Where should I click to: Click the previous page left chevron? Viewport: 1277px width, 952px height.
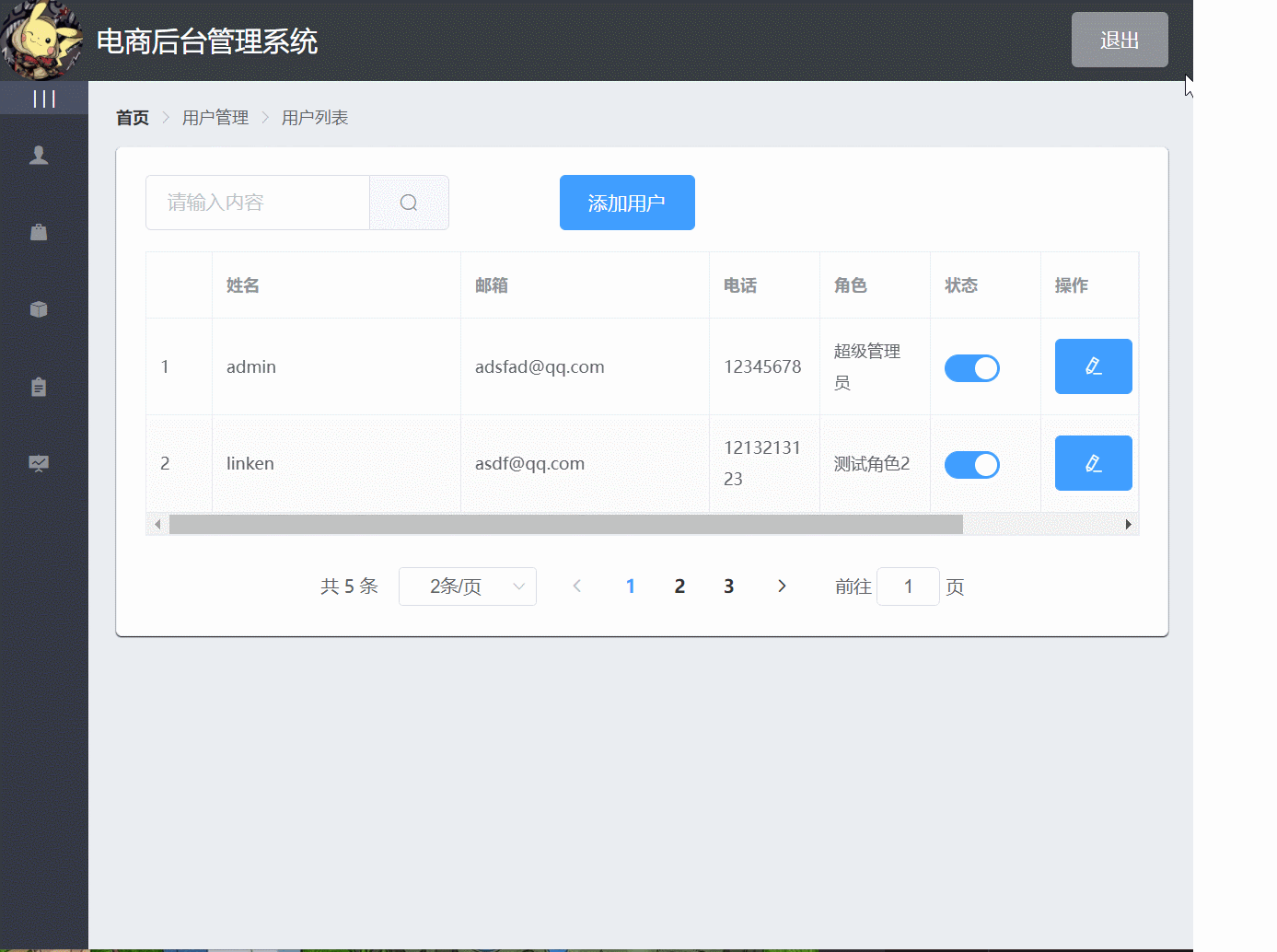click(x=577, y=586)
